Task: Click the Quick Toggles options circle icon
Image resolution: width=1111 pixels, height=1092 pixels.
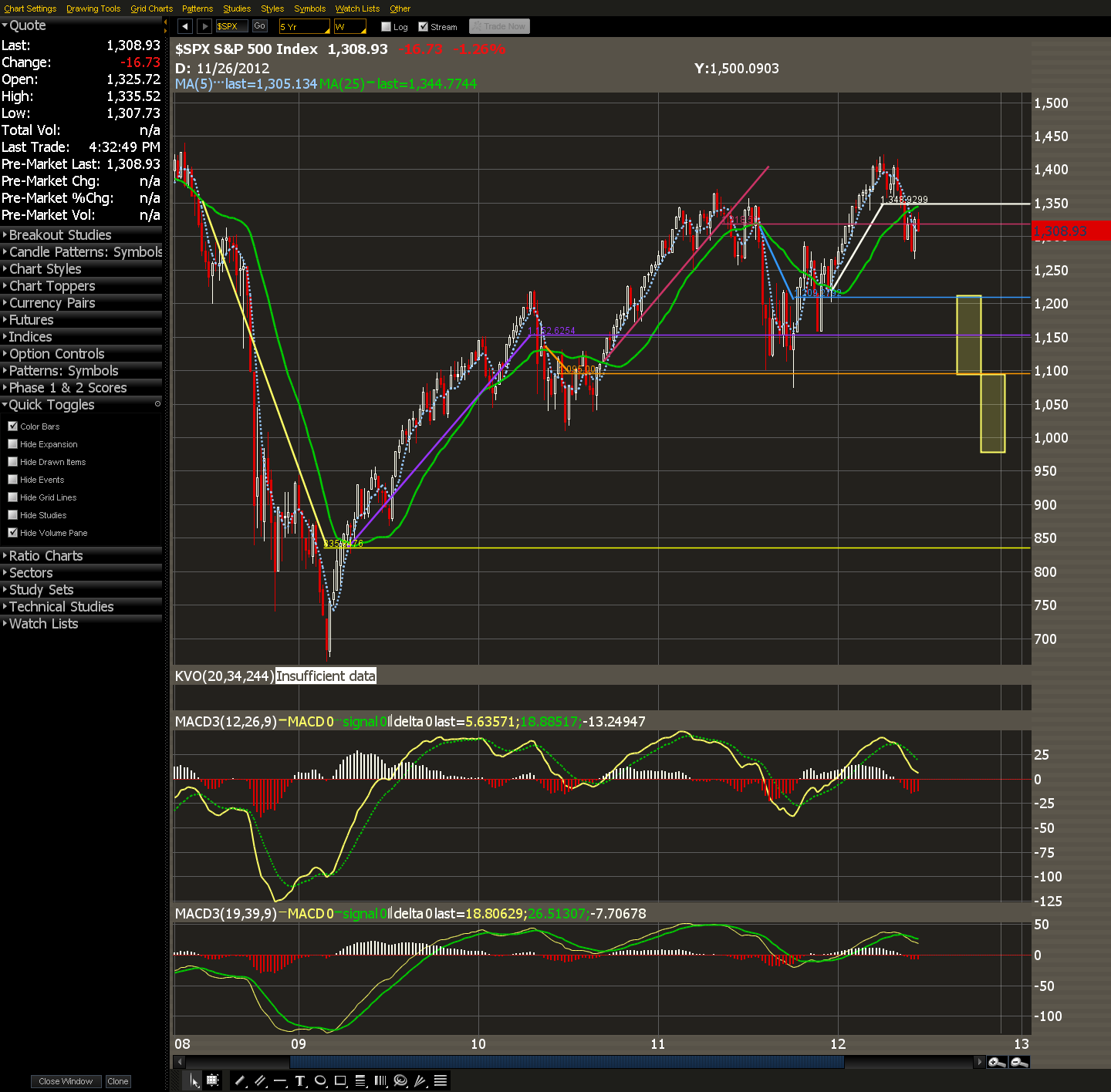Action: click(157, 404)
